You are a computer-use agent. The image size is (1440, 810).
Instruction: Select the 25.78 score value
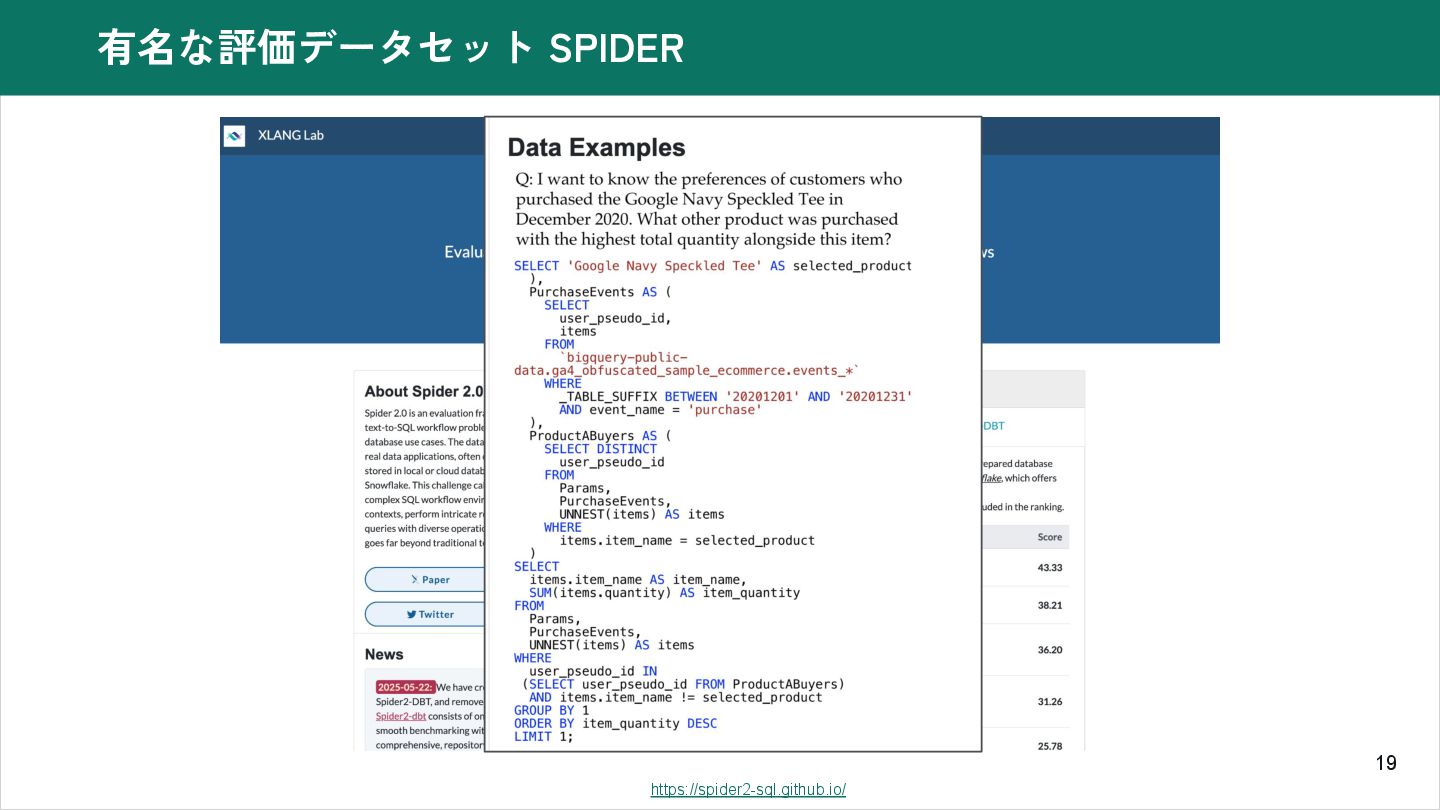pyautogui.click(x=1049, y=746)
